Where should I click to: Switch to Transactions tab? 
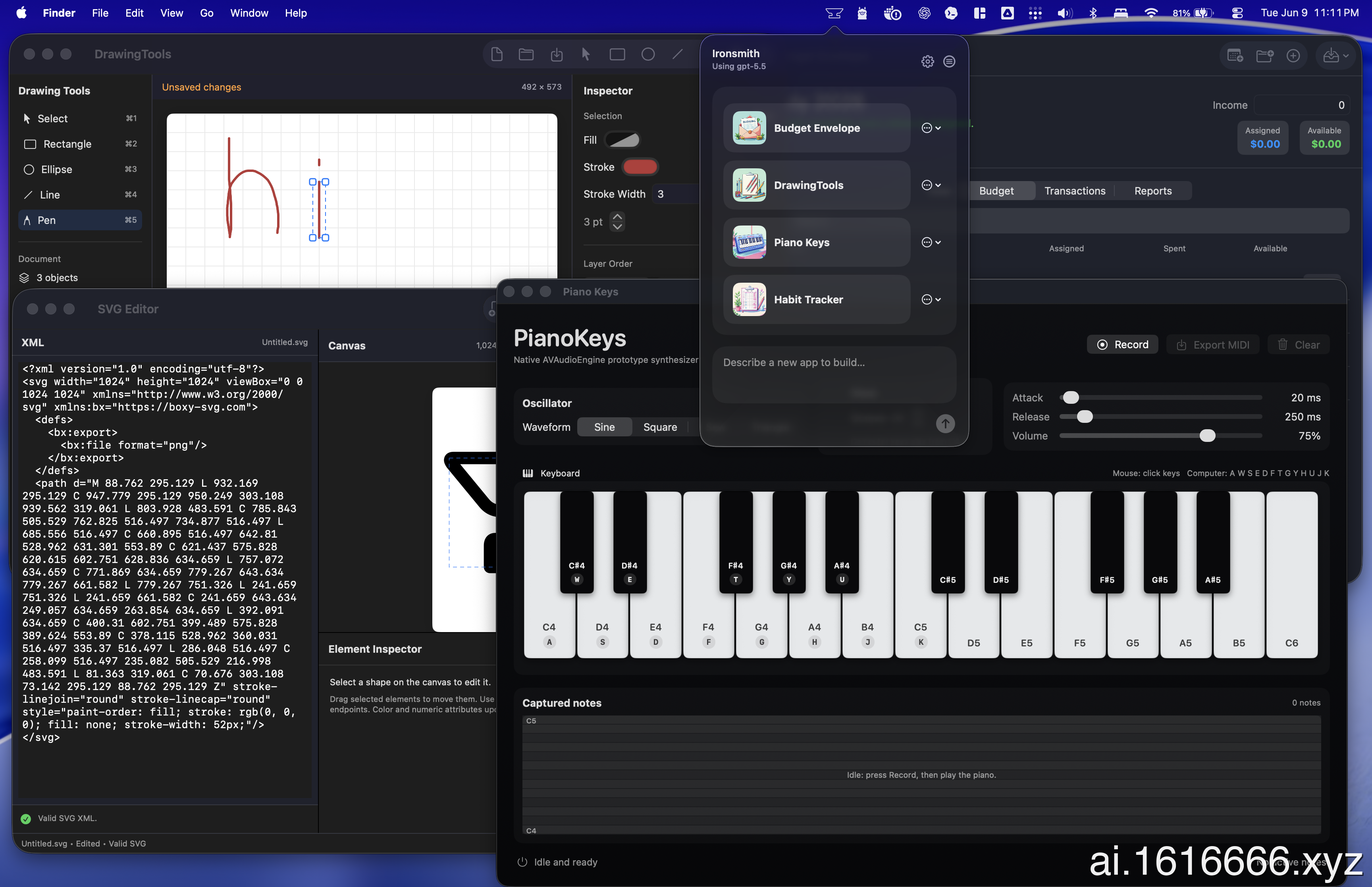tap(1074, 191)
